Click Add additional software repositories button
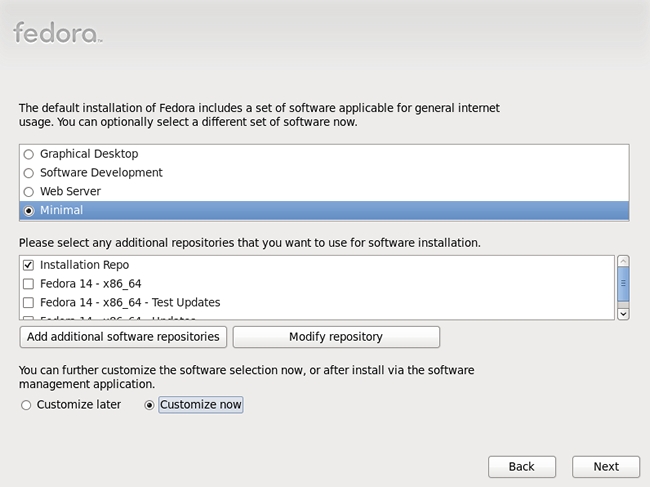 (x=123, y=337)
